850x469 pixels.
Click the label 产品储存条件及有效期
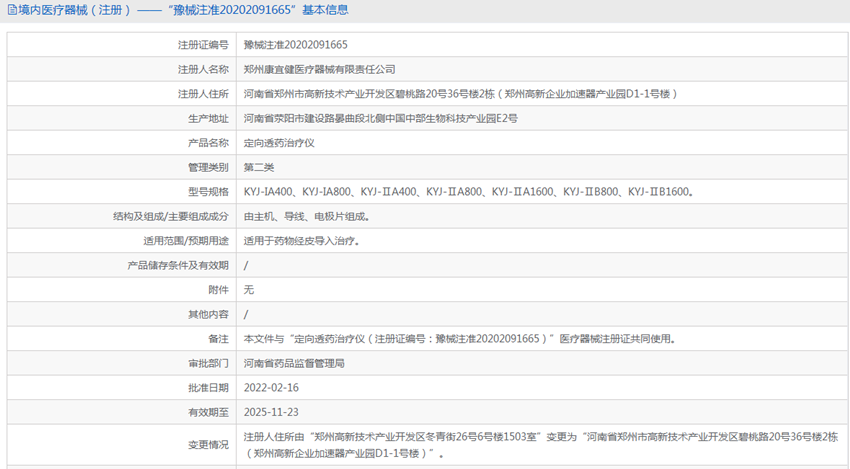coord(178,265)
